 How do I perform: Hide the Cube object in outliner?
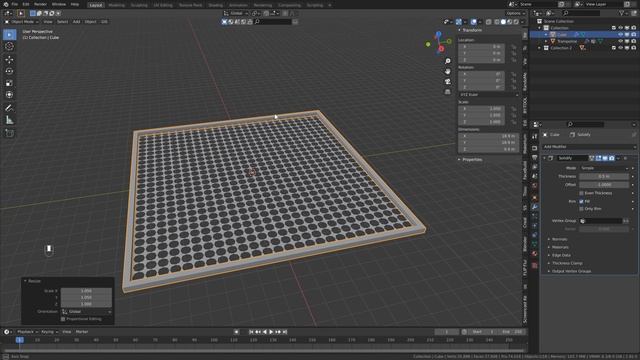[x=620, y=35]
